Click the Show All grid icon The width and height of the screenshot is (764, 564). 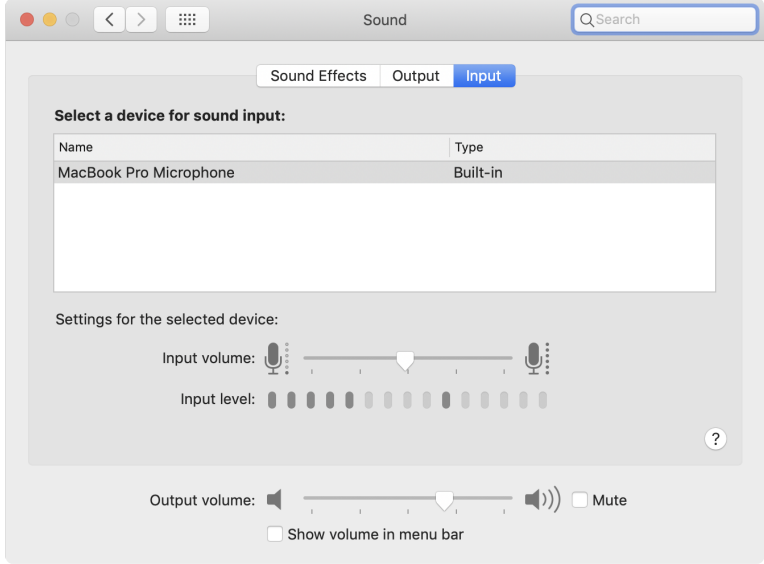pyautogui.click(x=186, y=19)
